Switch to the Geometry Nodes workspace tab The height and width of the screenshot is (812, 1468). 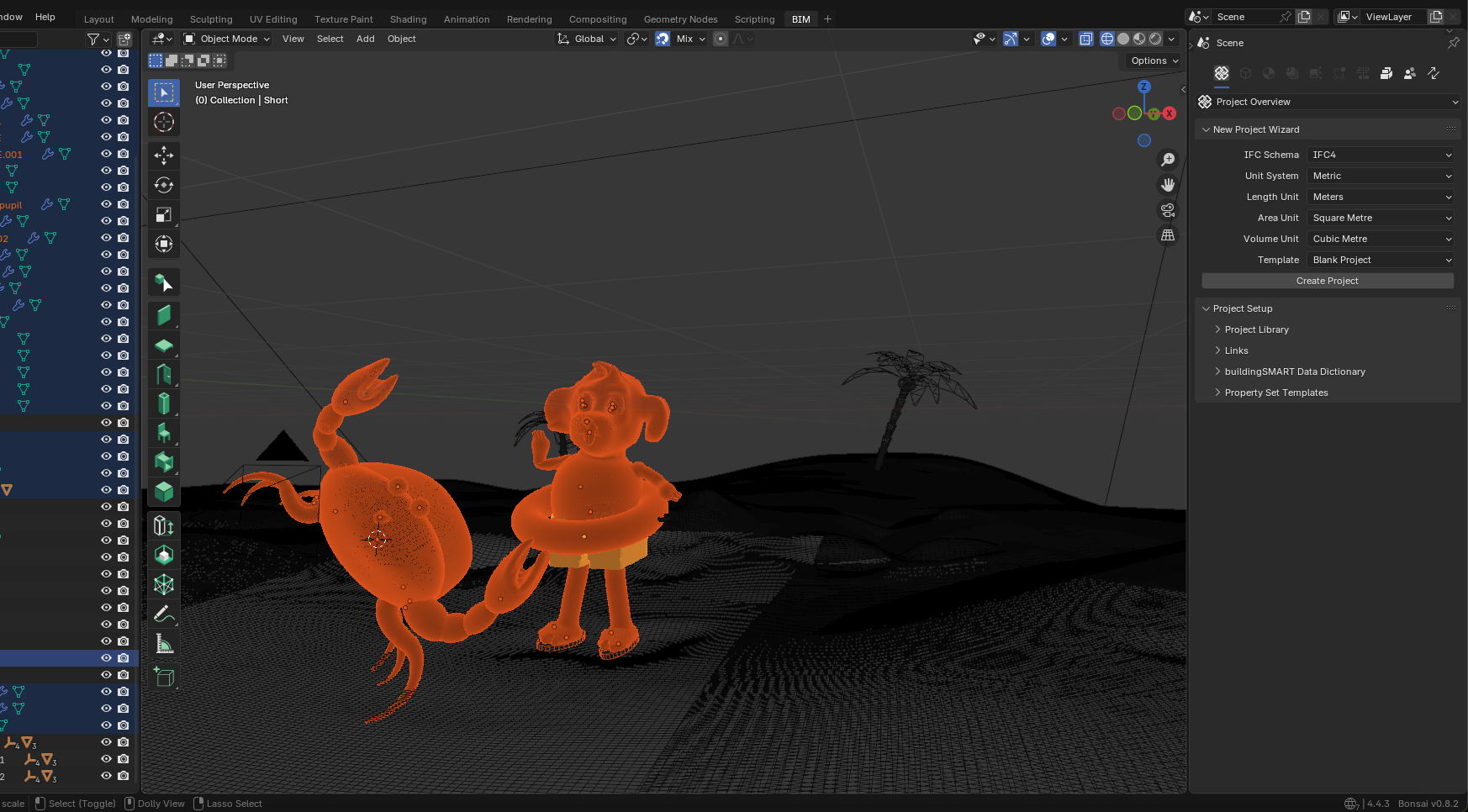point(680,19)
